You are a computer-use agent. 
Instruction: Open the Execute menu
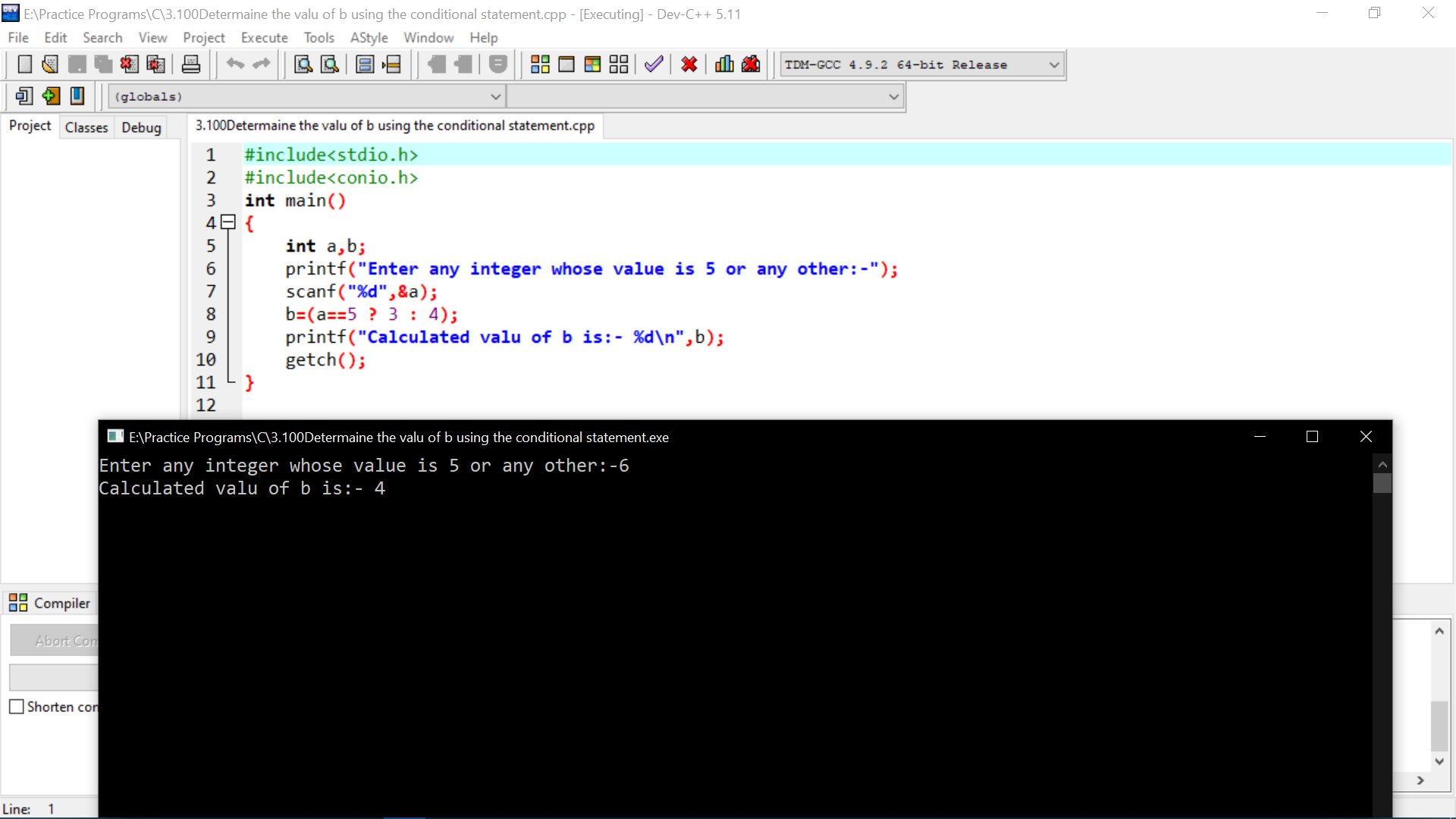tap(264, 37)
